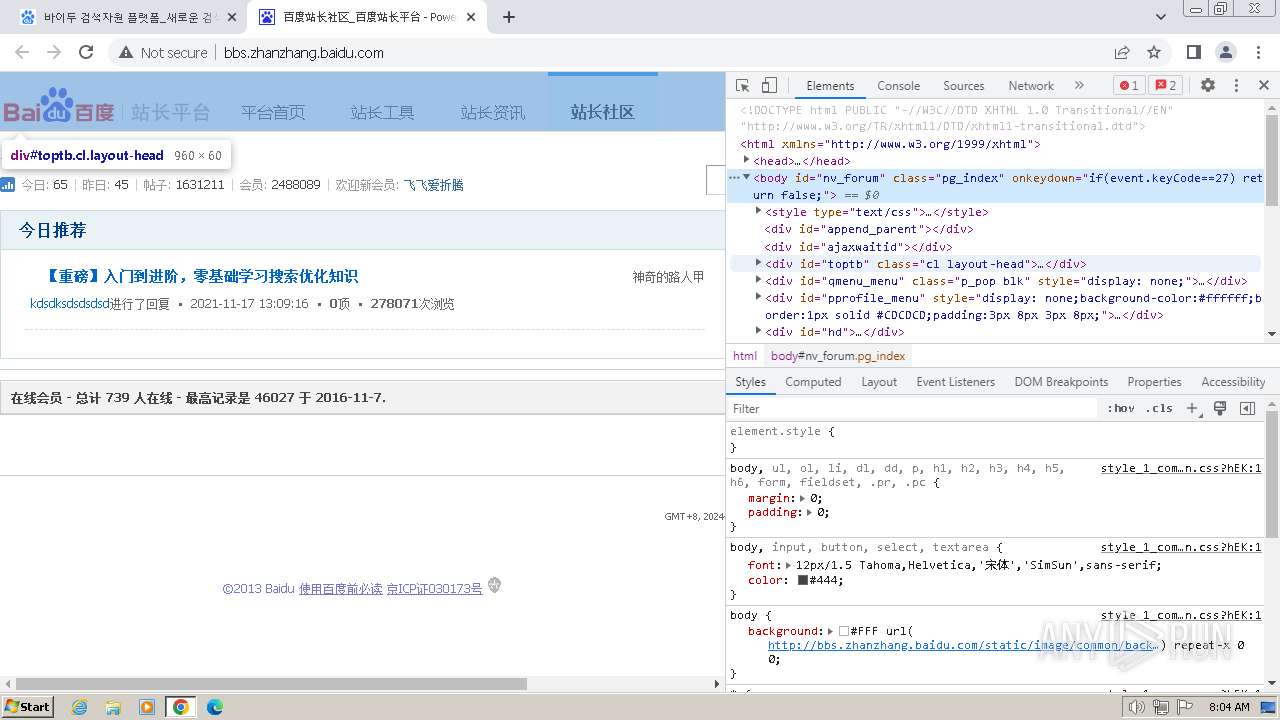
Task: Collapse the body nv_forum element node
Action: pos(746,177)
